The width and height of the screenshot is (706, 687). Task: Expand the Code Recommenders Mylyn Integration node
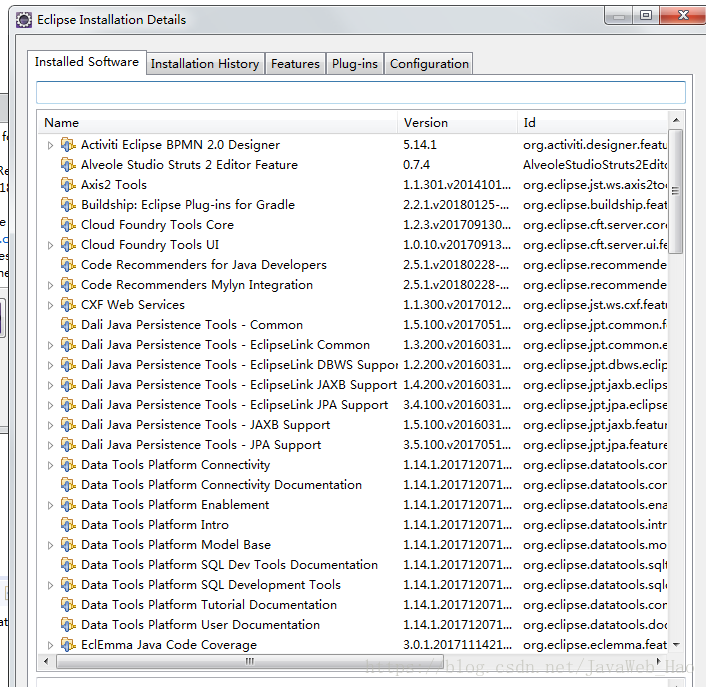(50, 285)
